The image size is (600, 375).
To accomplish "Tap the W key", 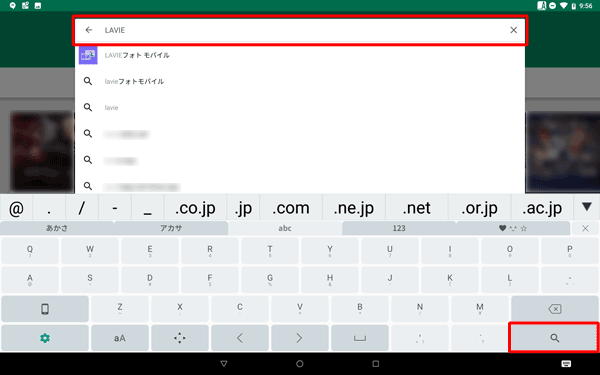I will (x=90, y=251).
